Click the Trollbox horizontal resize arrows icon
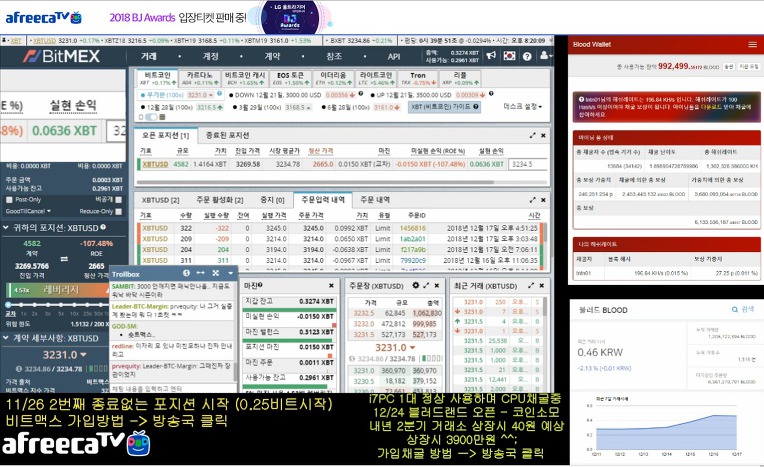Image resolution: width=764 pixels, height=467 pixels. click(x=201, y=273)
